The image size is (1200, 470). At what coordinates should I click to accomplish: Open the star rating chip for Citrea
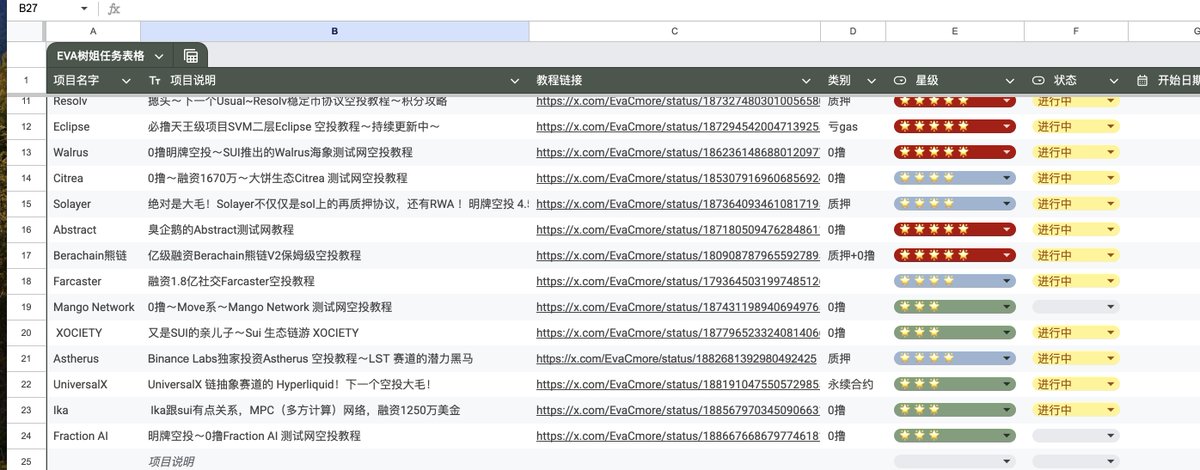click(x=955, y=178)
